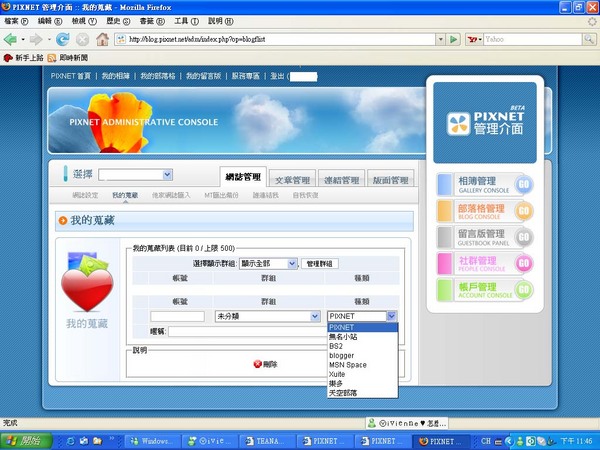Viewport: 600px width, 450px height.
Task: Choose 樂多 from the type list
Action: 362,383
